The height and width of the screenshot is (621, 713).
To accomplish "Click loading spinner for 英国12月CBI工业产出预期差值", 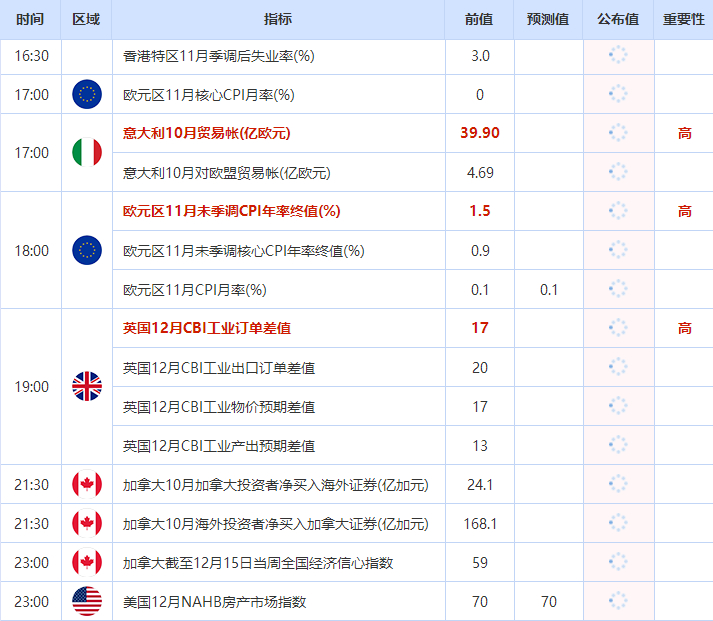I will coord(618,445).
